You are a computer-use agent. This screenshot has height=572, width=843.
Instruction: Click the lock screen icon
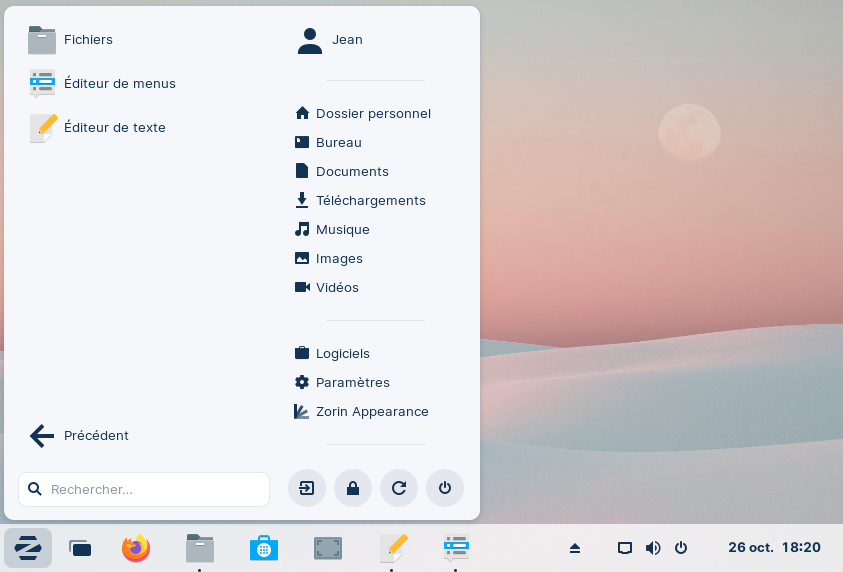pos(353,489)
